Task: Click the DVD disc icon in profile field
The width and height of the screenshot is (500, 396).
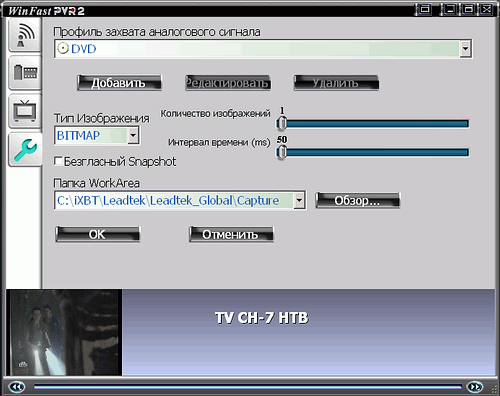Action: pos(63,49)
